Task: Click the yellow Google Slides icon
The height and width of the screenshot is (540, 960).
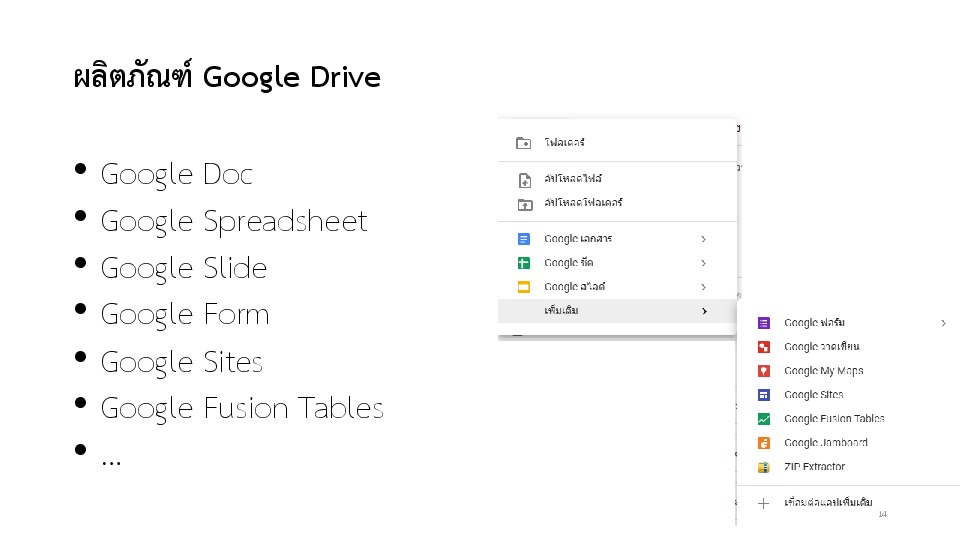Action: [523, 287]
